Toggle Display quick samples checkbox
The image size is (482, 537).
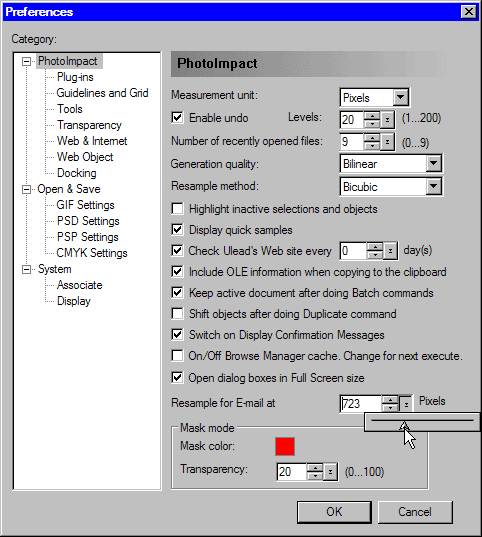[177, 230]
